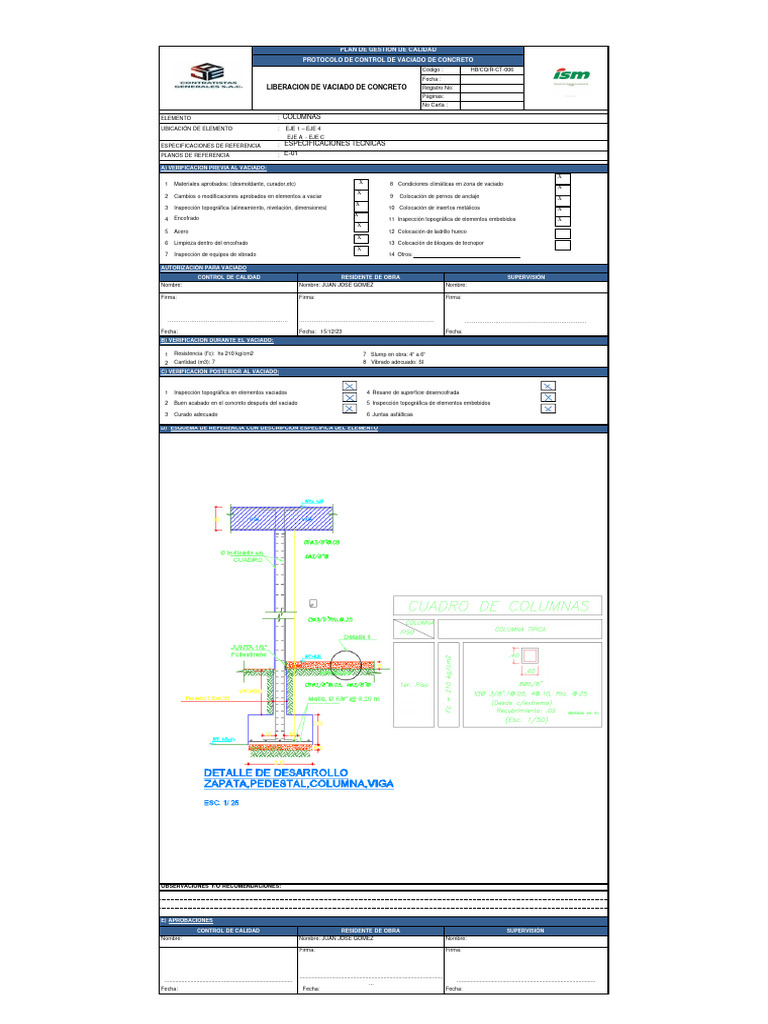The image size is (768, 1024).
Task: Click the 'Verificación durante el vaciado' header bar
Action: (383, 340)
